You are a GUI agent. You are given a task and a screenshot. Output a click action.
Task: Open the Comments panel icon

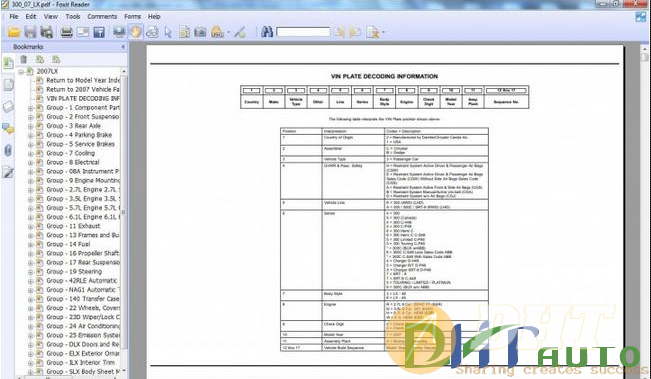tap(8, 129)
